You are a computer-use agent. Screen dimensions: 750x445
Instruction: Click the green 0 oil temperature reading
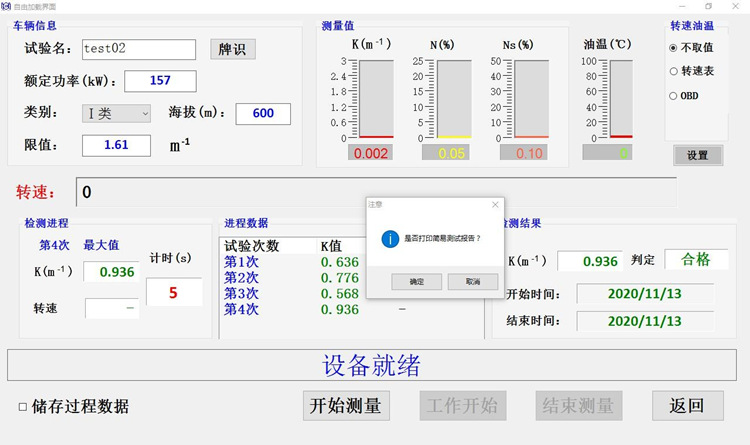(607, 153)
